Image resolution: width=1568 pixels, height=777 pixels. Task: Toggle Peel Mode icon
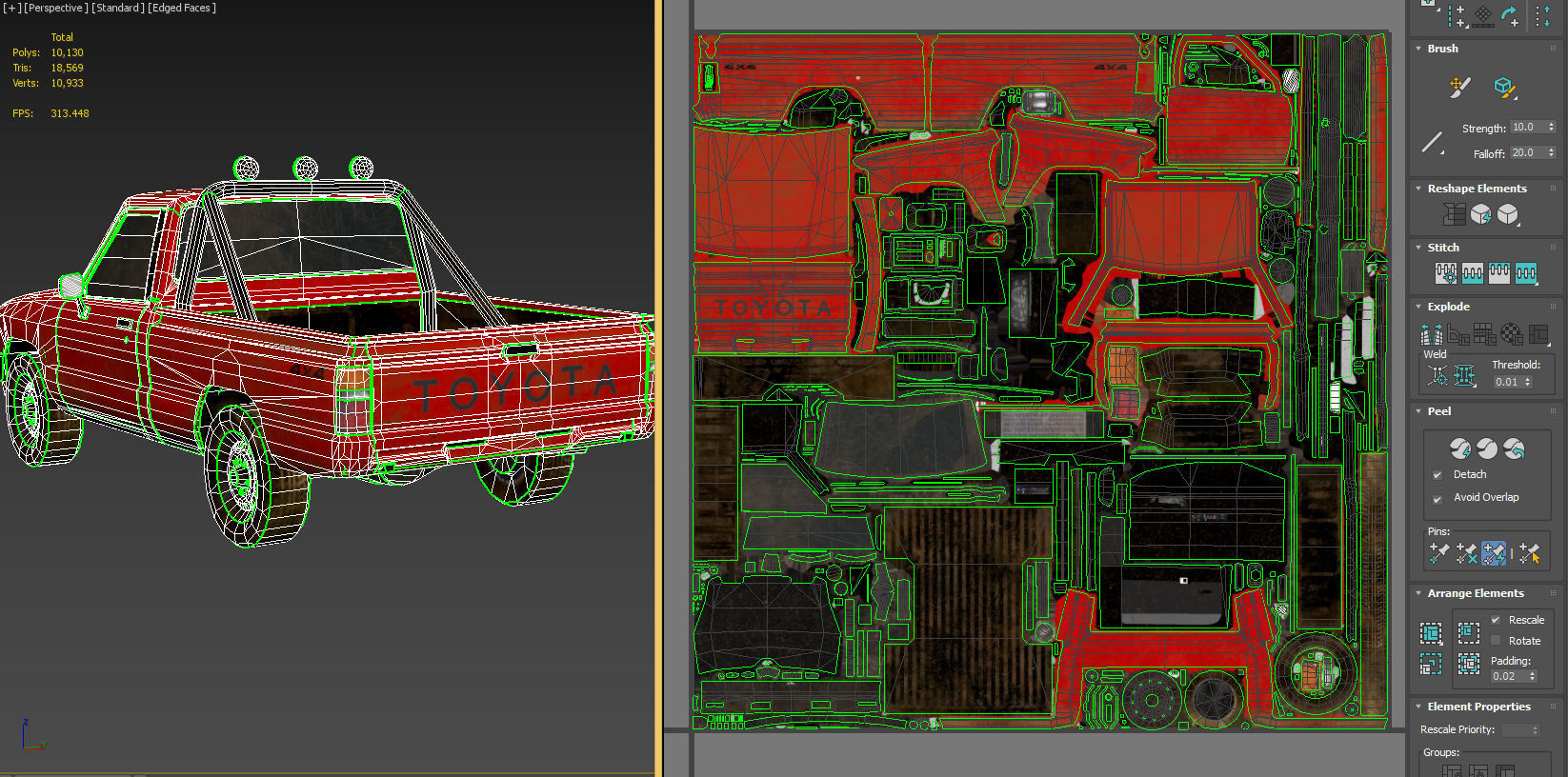(x=1487, y=448)
